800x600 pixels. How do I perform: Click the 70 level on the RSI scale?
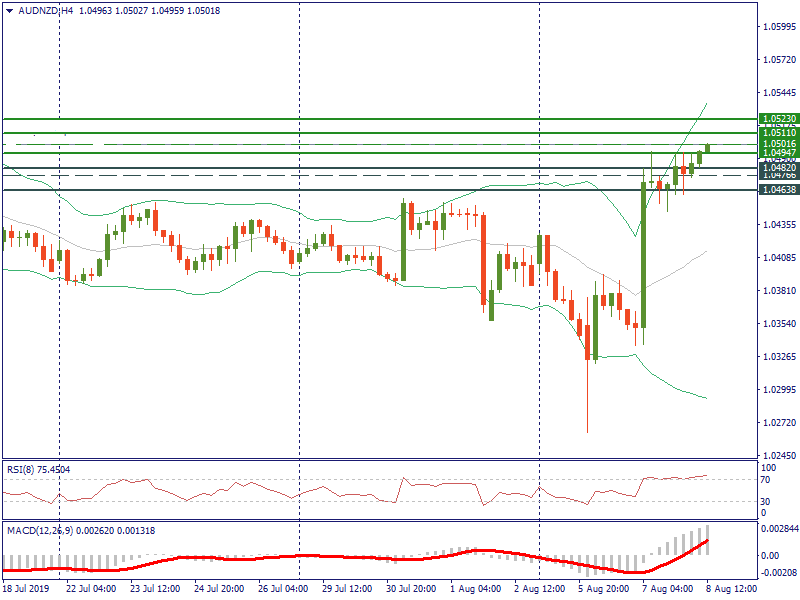[x=765, y=480]
